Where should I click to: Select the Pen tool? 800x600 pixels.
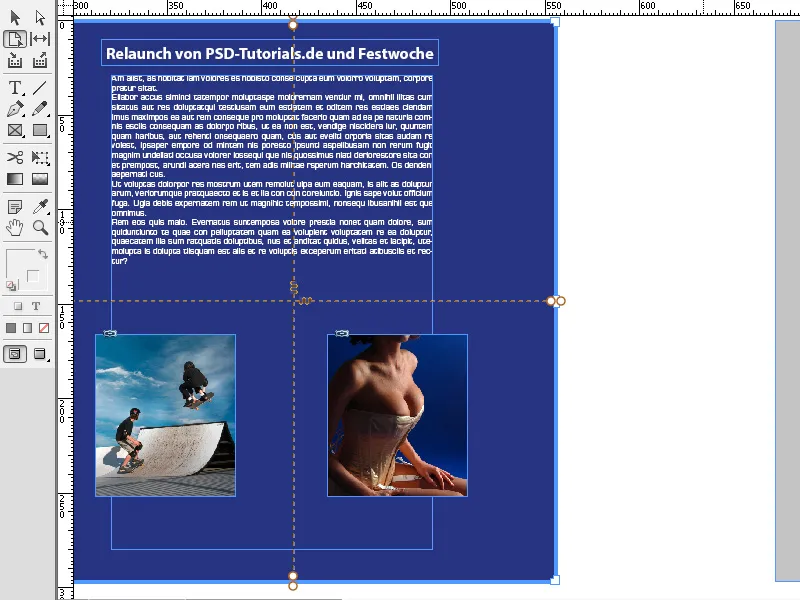click(x=15, y=109)
